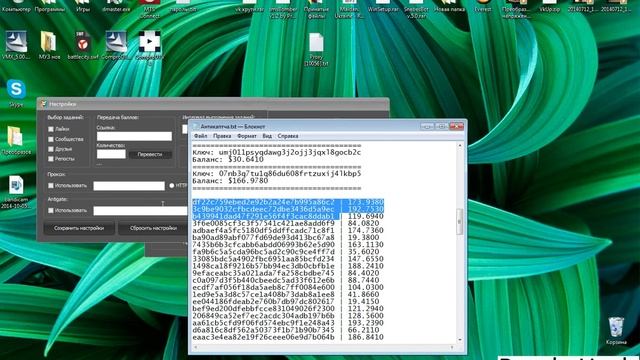Click the line "Баланс: $30.6410"
The width and height of the screenshot is (640, 360).
tap(228, 160)
